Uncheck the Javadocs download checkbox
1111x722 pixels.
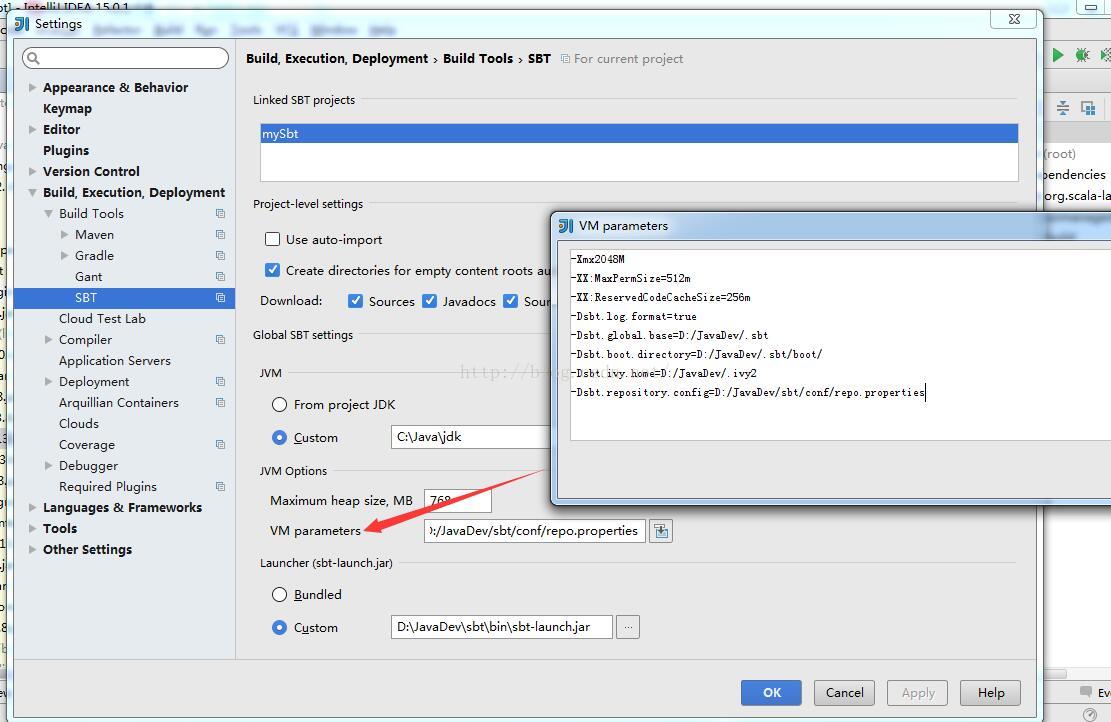[429, 301]
